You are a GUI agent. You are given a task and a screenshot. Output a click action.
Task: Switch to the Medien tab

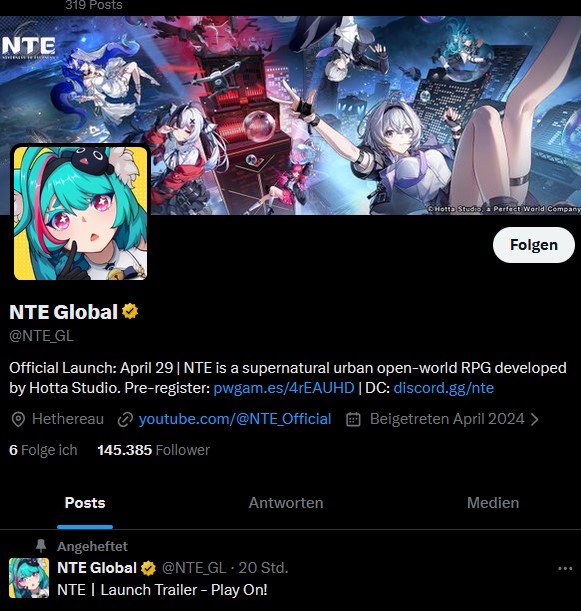[x=493, y=503]
